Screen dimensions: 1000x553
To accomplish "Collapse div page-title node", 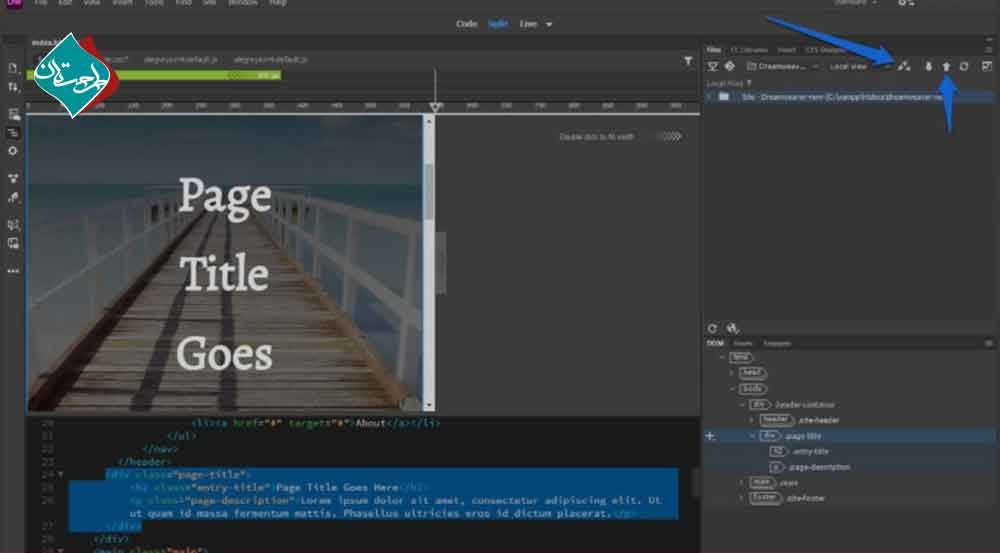I will coord(753,436).
